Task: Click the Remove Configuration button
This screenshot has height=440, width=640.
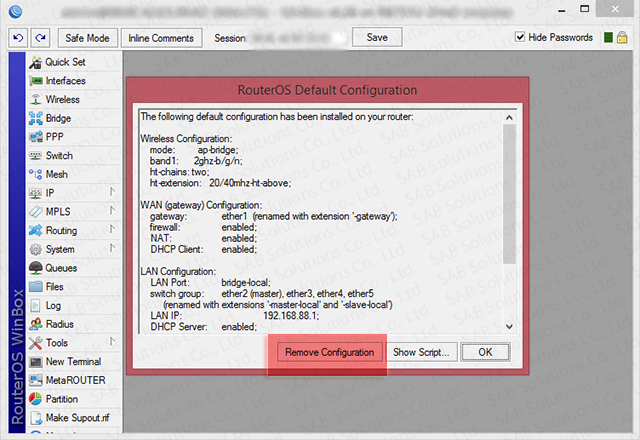Action: click(x=330, y=352)
